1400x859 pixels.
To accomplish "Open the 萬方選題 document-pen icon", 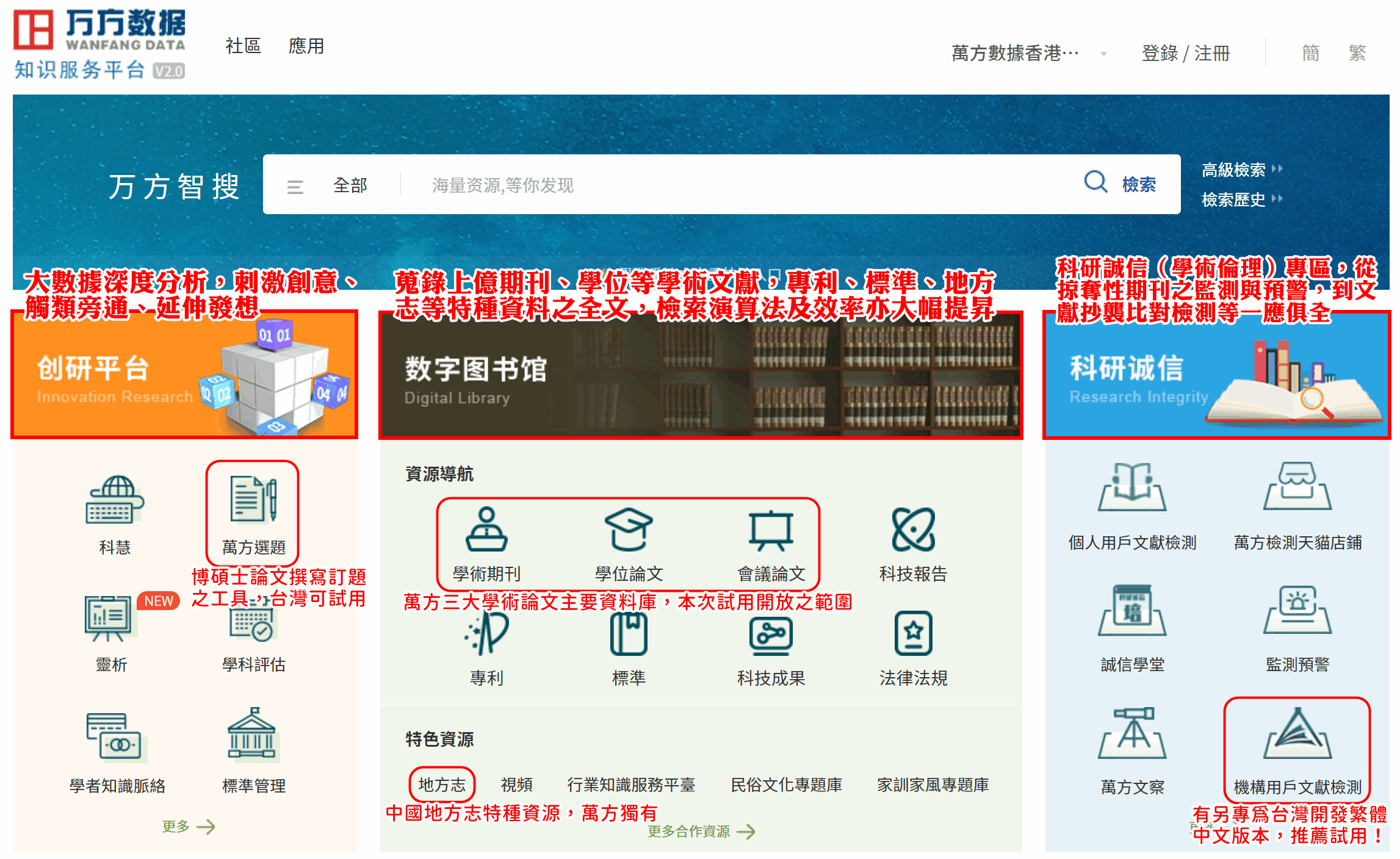I will tap(253, 500).
